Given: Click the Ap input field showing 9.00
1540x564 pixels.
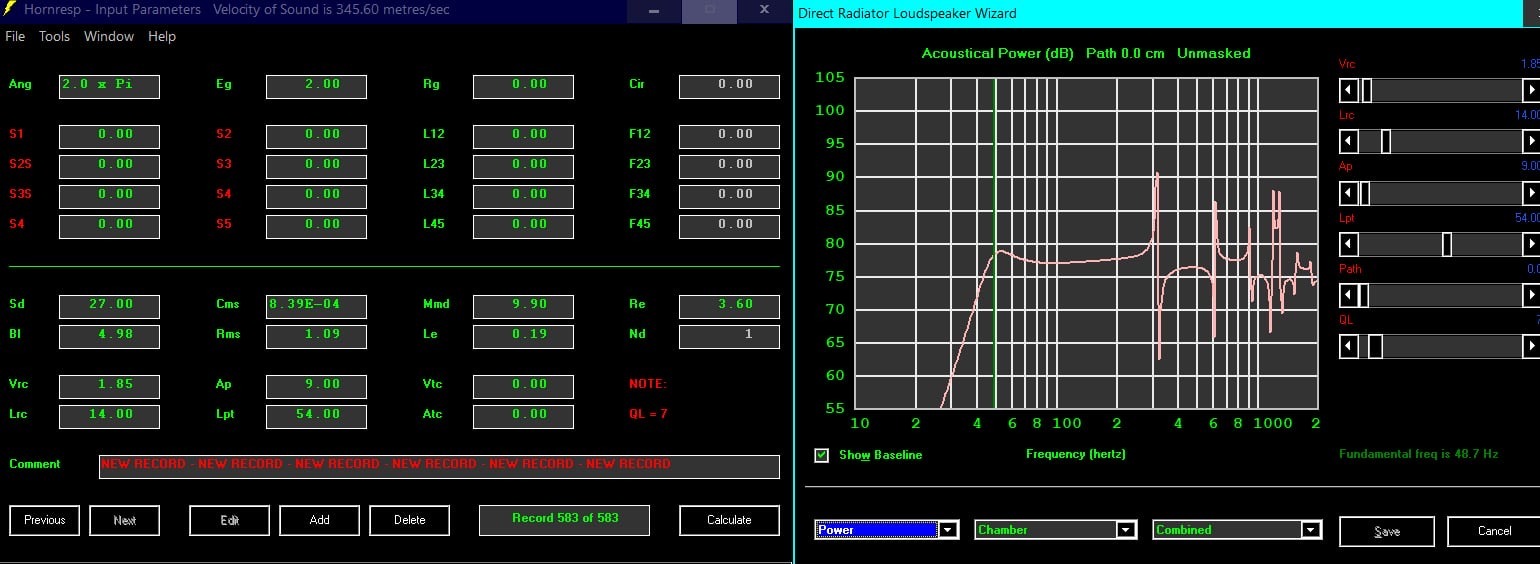Looking at the screenshot, I should pos(316,386).
